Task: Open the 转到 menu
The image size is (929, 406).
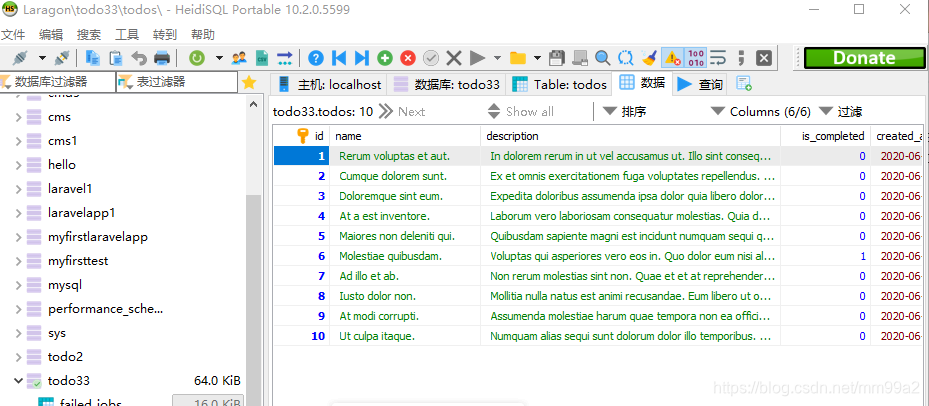Action: pos(165,34)
